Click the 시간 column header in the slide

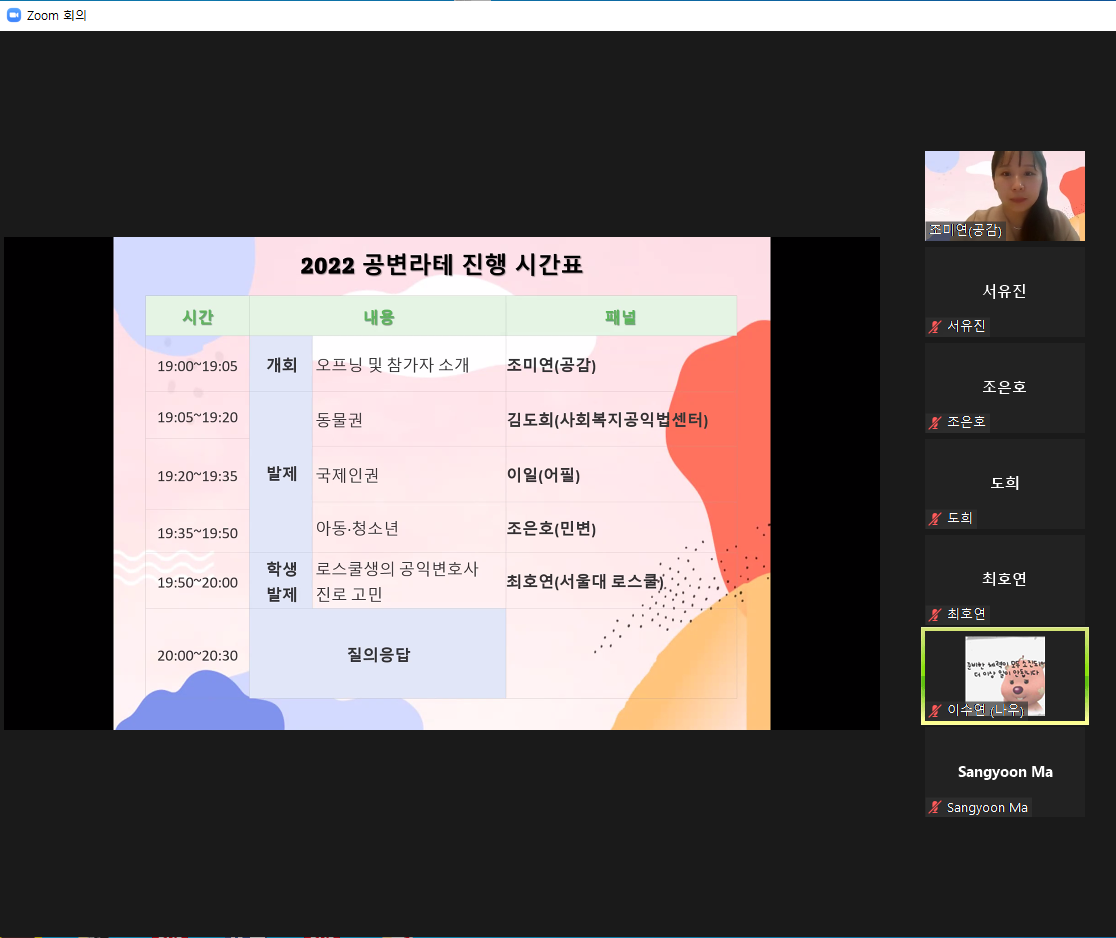pos(197,317)
